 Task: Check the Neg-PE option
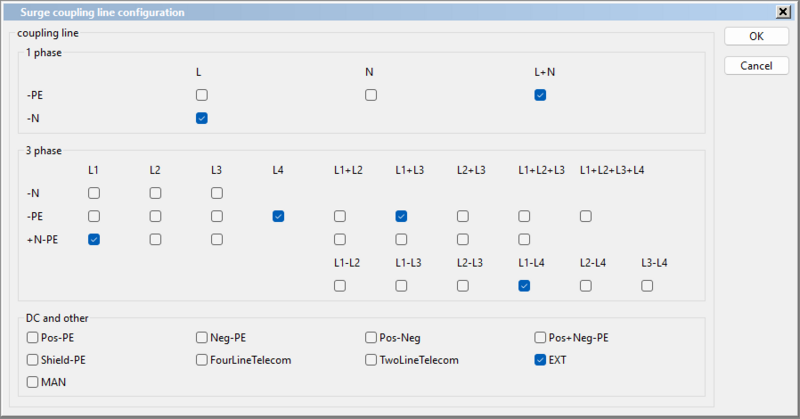coord(202,337)
